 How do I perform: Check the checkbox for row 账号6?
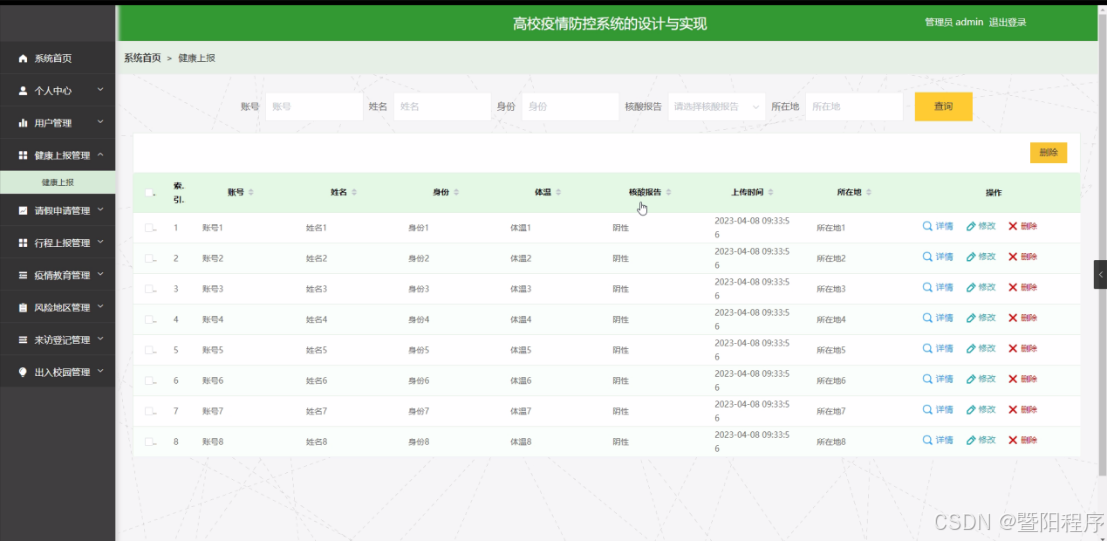[x=149, y=380]
